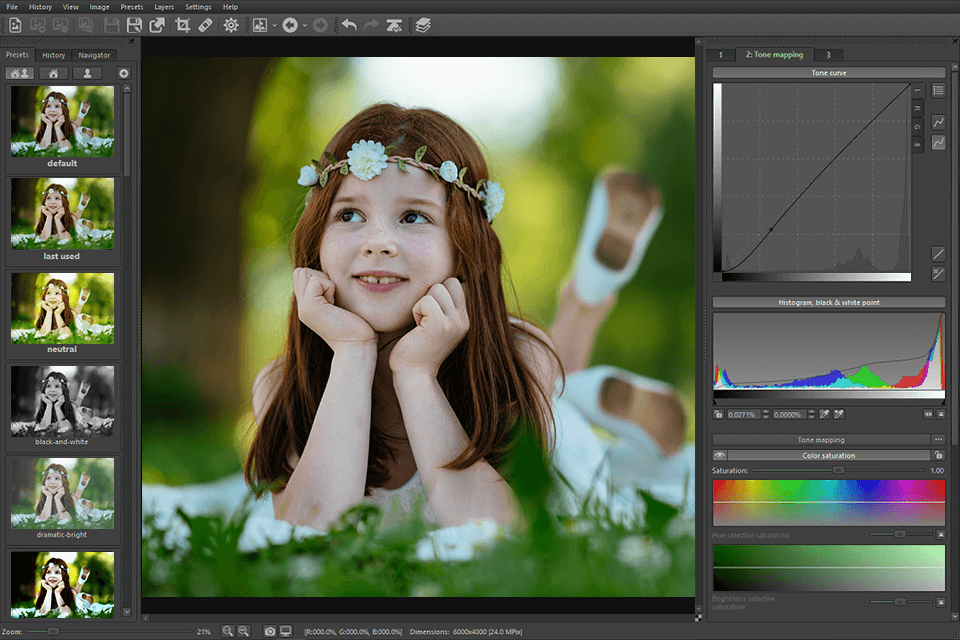
Task: Toggle the black point lock icon under histogram
Action: 719,413
